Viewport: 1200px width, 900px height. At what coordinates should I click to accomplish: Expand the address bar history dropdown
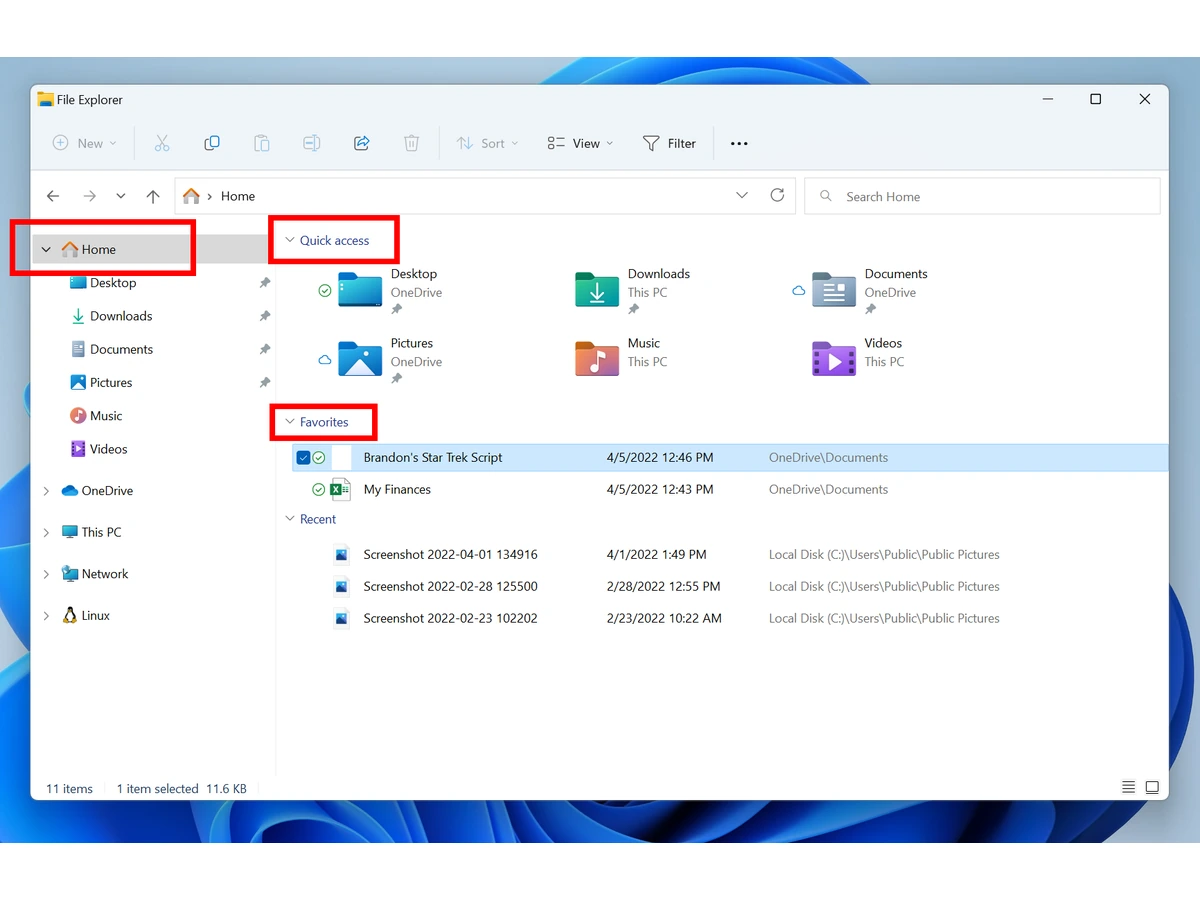click(742, 195)
